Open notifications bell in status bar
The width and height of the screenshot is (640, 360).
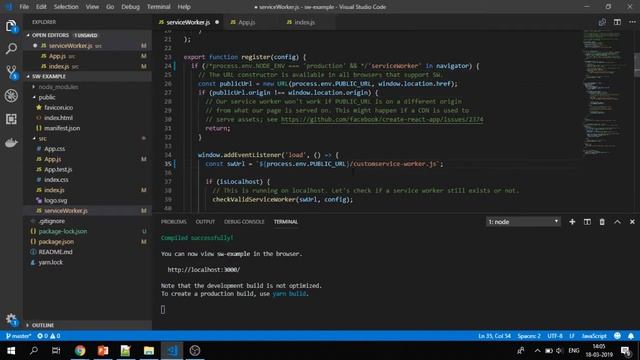[631, 336]
